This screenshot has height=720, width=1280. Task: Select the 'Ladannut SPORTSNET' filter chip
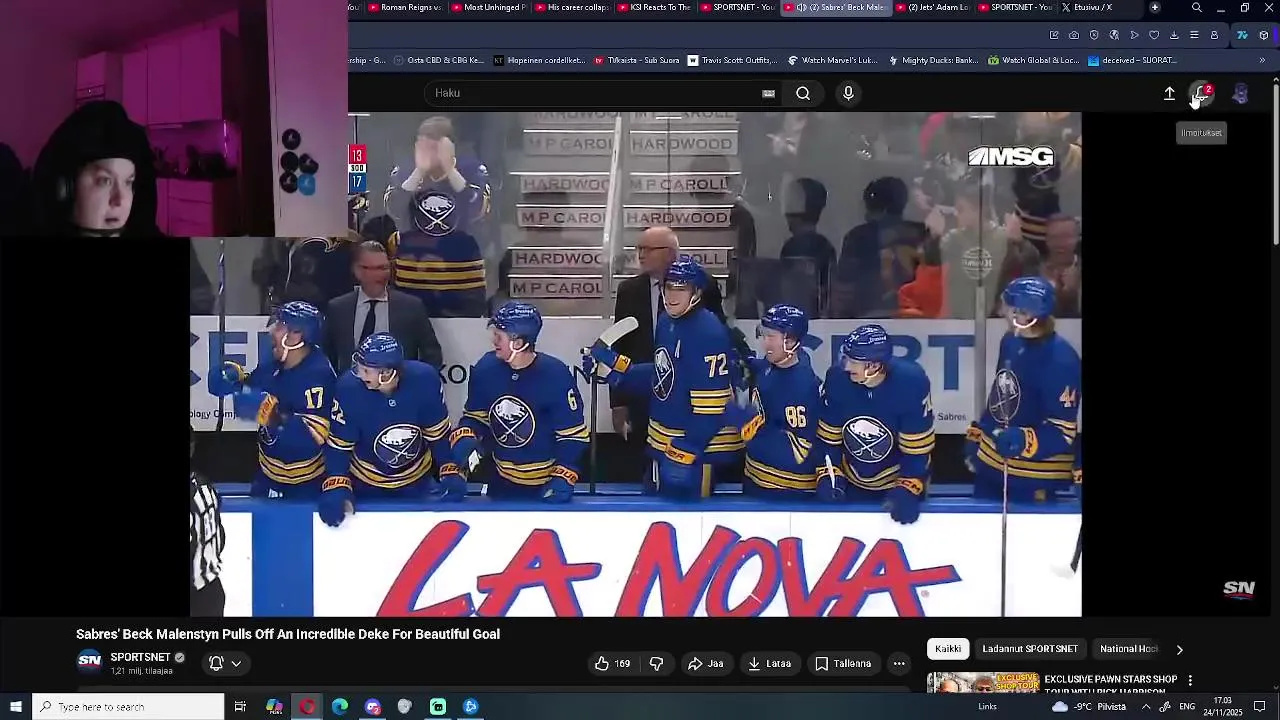(x=1030, y=649)
